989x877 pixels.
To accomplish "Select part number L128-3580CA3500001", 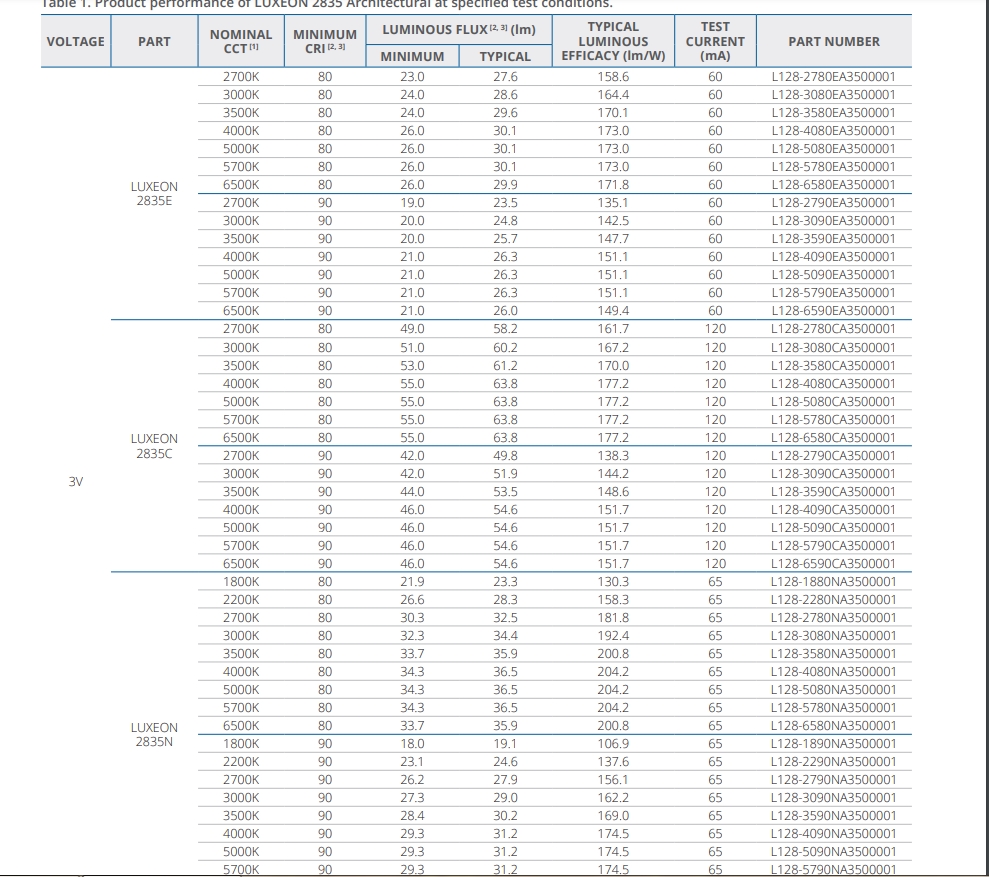I will [834, 365].
